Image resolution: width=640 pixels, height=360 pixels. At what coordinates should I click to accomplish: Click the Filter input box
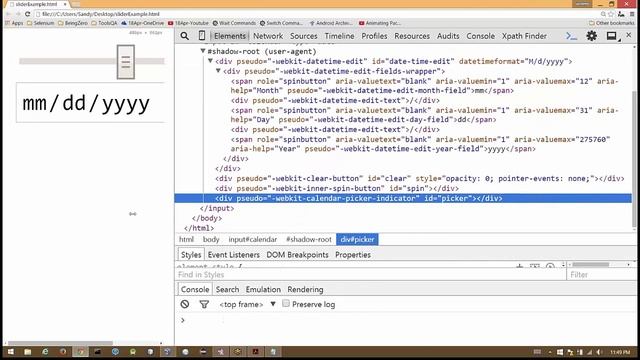pos(602,275)
